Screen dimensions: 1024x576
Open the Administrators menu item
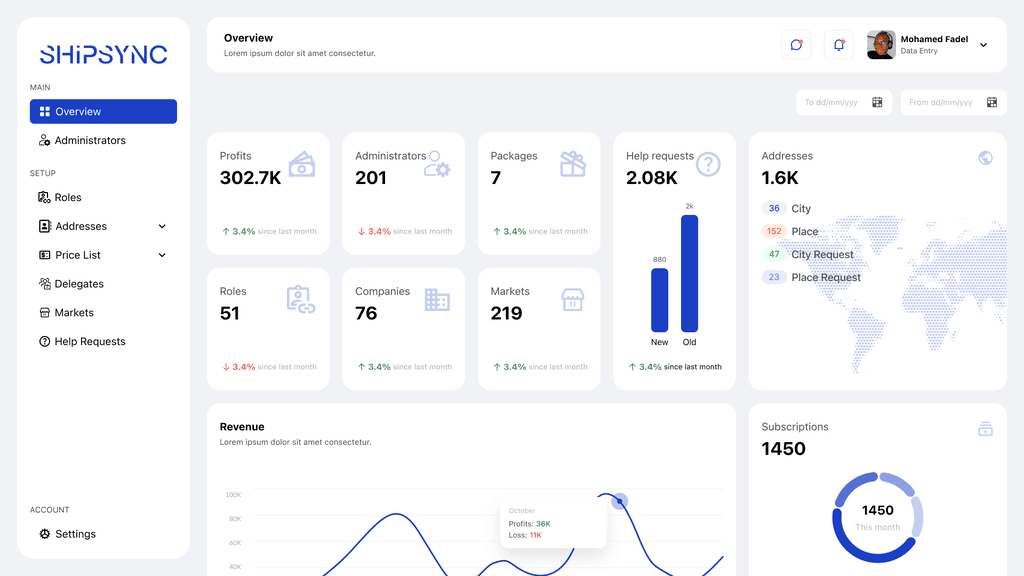pyautogui.click(x=90, y=141)
